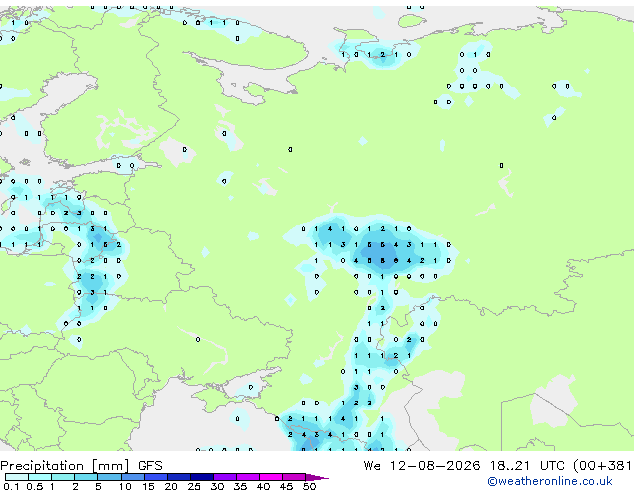The width and height of the screenshot is (634, 490).
Task: Click the legend swatch between 2 and 5
Action: point(86,477)
